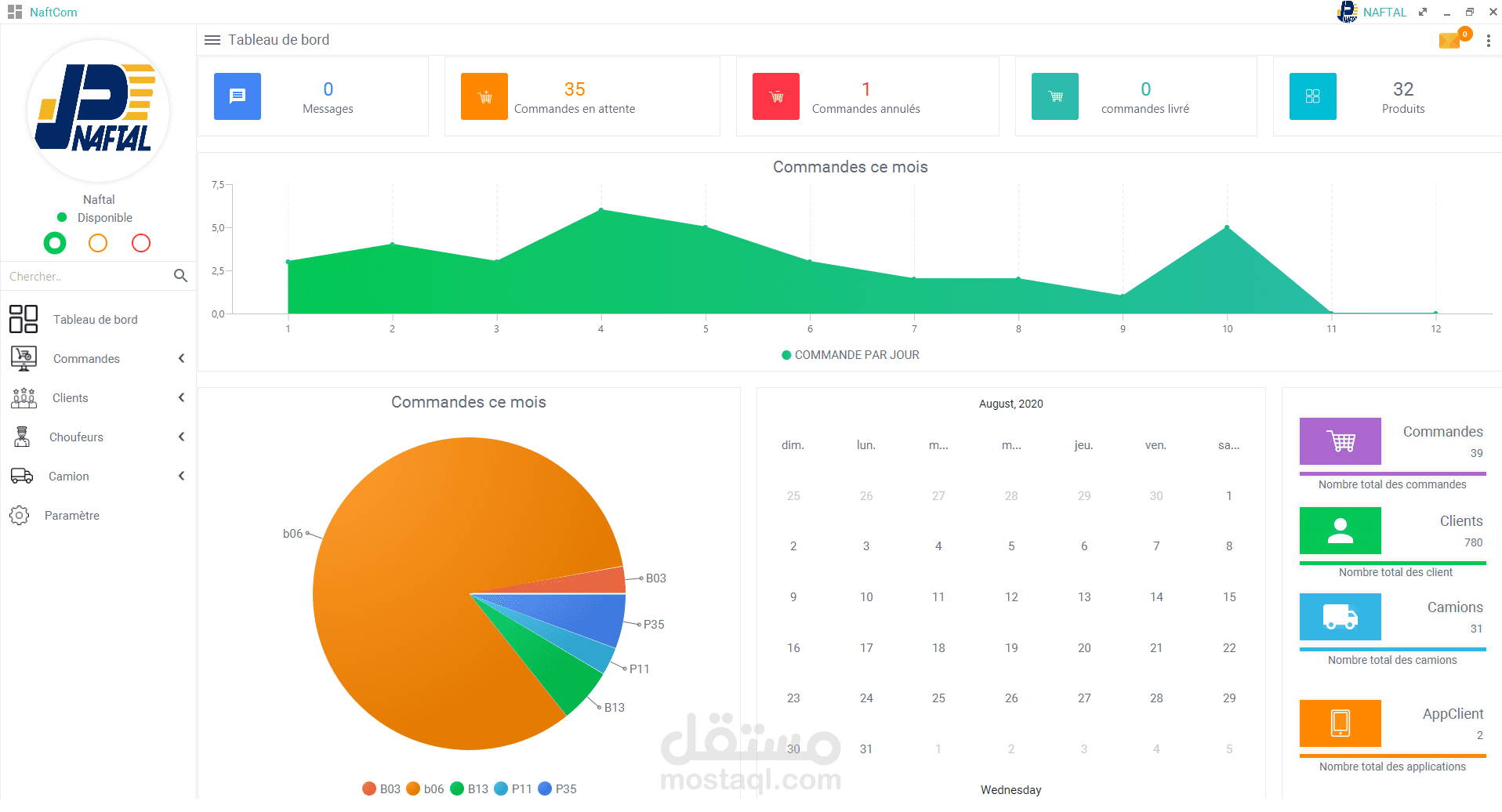Click the fullscreen expand arrows icon

(1423, 12)
